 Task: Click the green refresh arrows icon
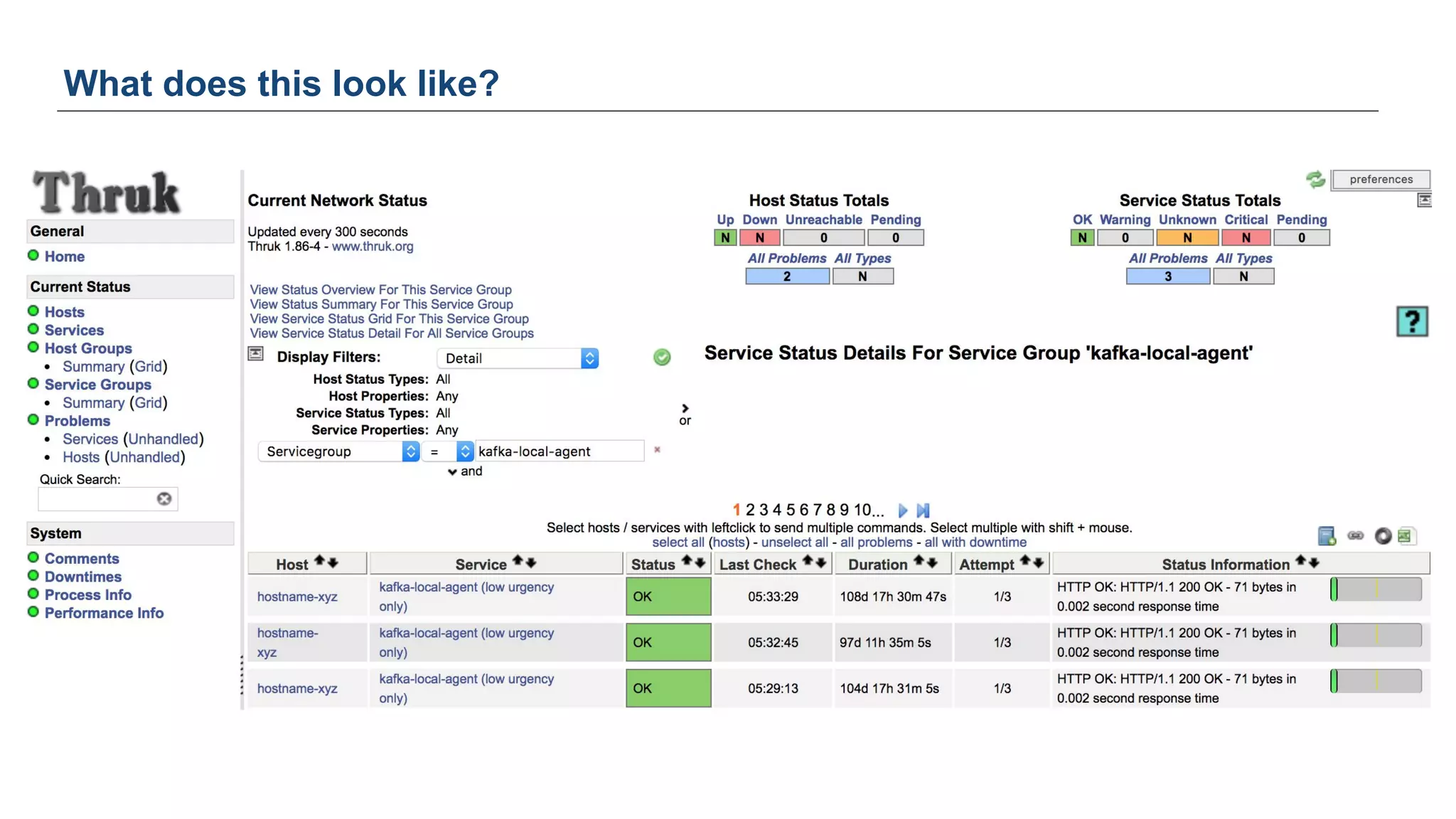pyautogui.click(x=1315, y=179)
